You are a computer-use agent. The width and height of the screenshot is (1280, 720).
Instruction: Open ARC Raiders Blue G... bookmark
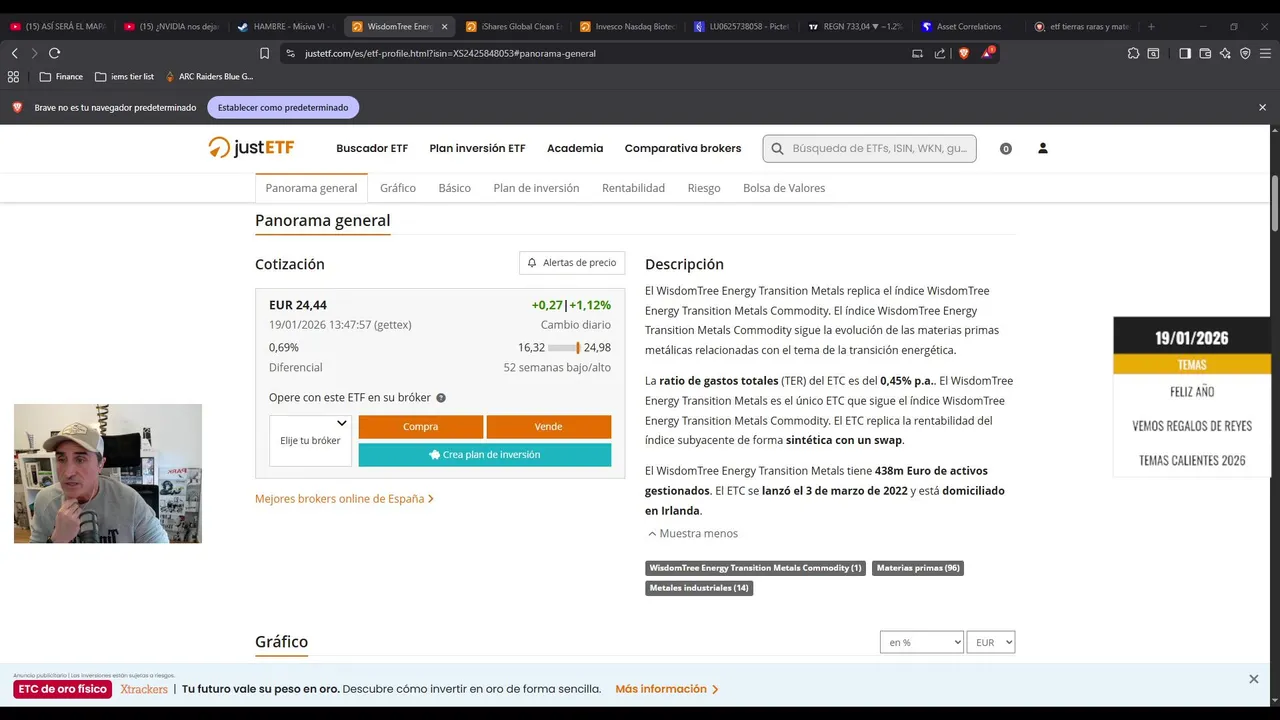[x=210, y=76]
